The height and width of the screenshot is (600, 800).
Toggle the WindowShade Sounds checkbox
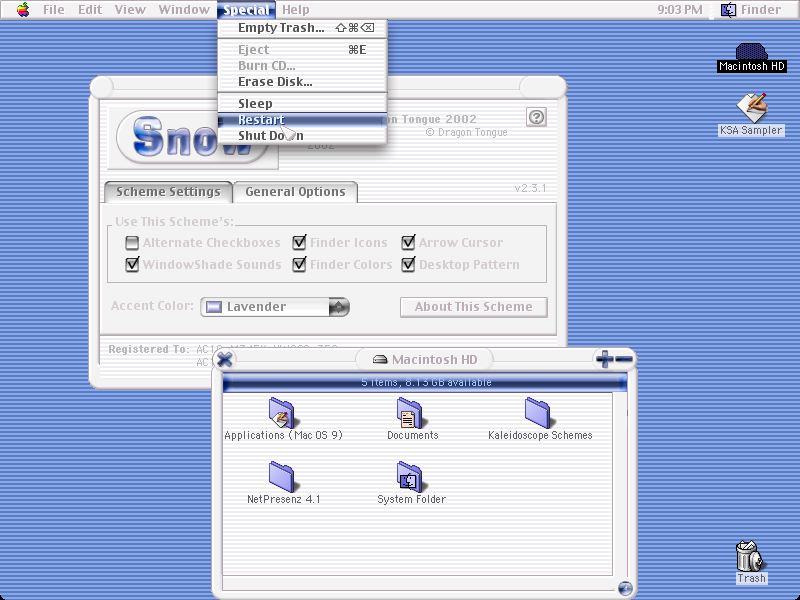[x=132, y=264]
